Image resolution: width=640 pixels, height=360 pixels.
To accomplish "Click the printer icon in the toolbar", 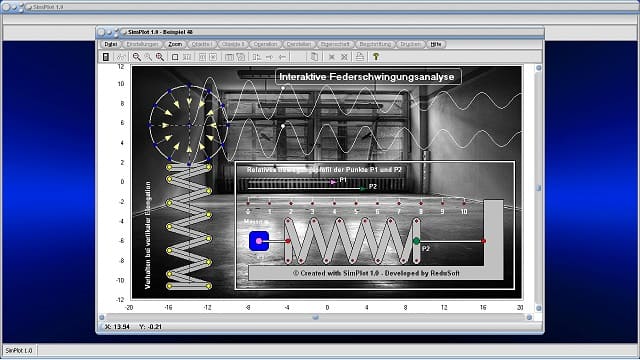I will coord(360,57).
